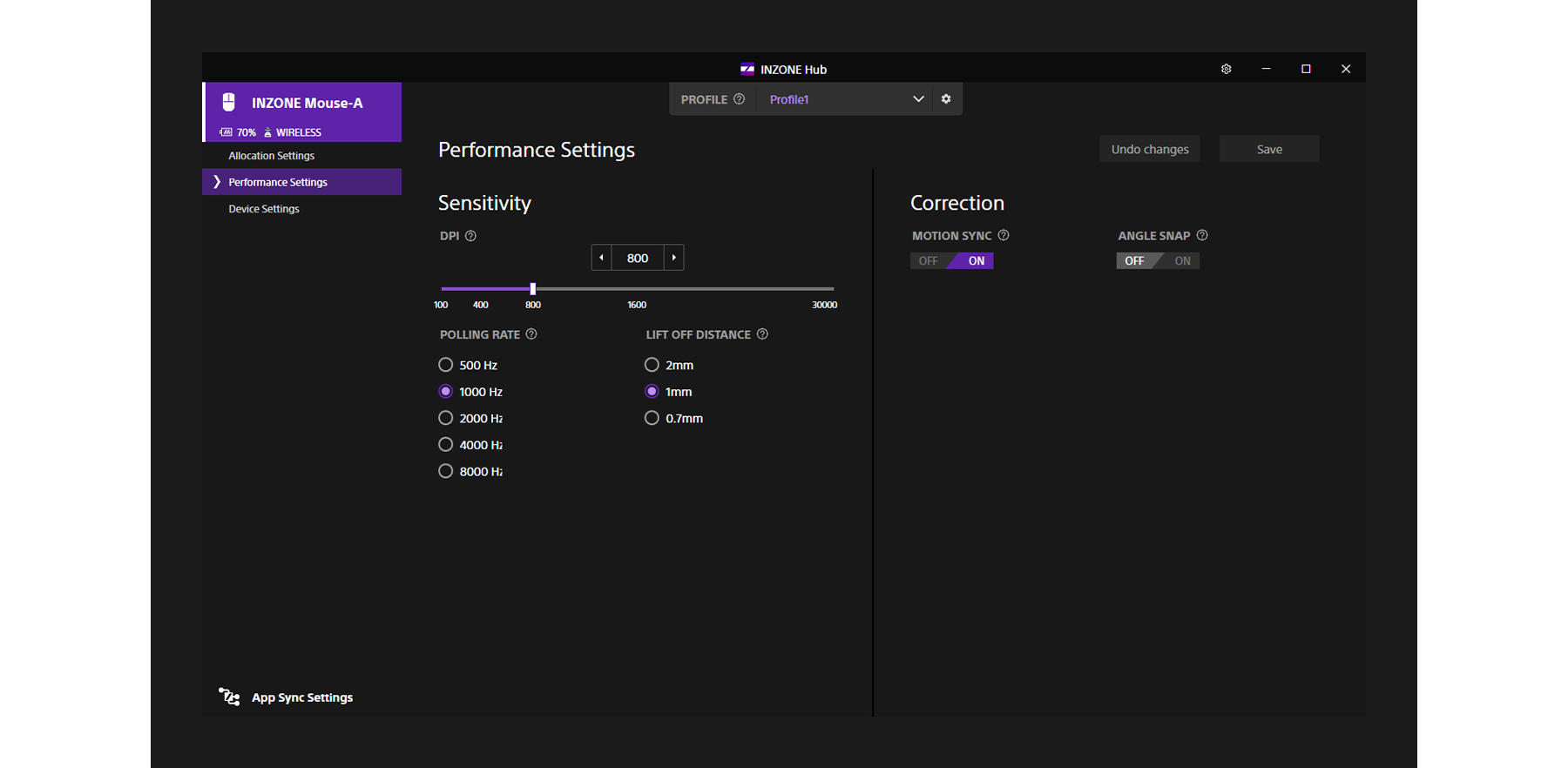Click the Performance Settings chevron
Screen dimensions: 1568x768
click(x=216, y=182)
